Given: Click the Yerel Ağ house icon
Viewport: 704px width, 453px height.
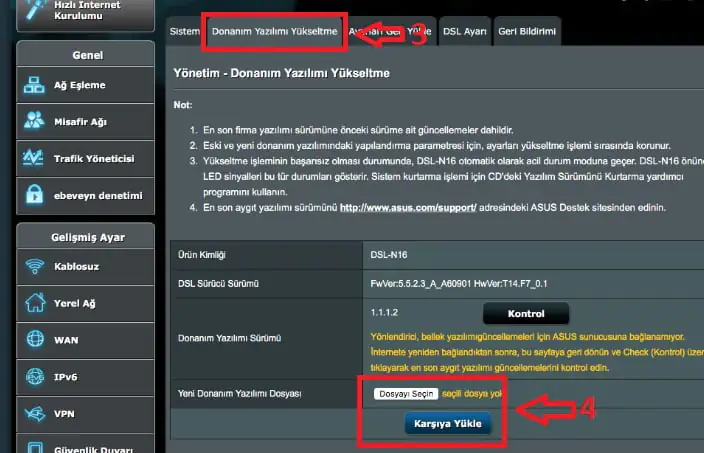Looking at the screenshot, I should point(35,303).
